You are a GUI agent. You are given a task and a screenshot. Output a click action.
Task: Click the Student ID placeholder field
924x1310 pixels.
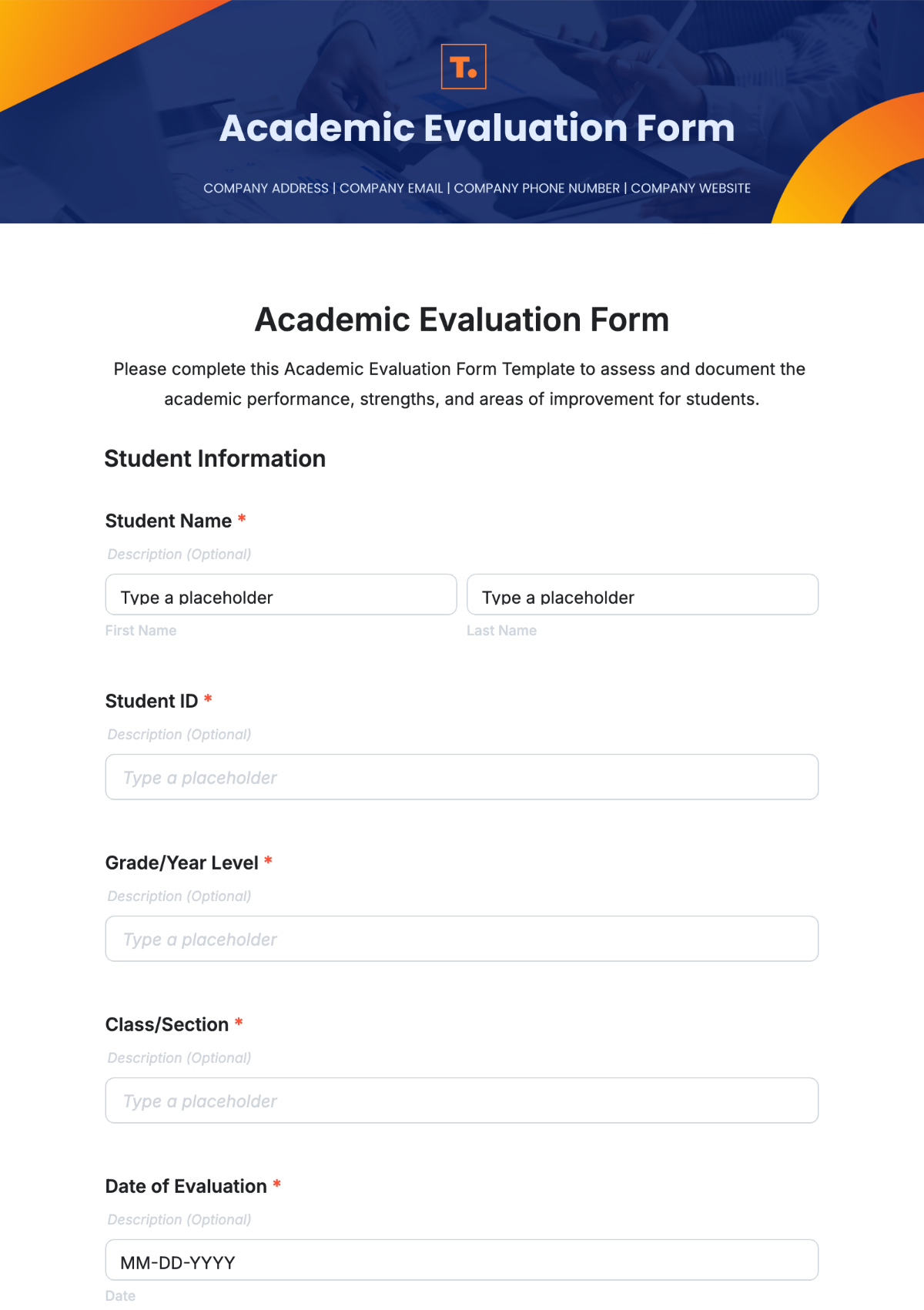pyautogui.click(x=462, y=777)
